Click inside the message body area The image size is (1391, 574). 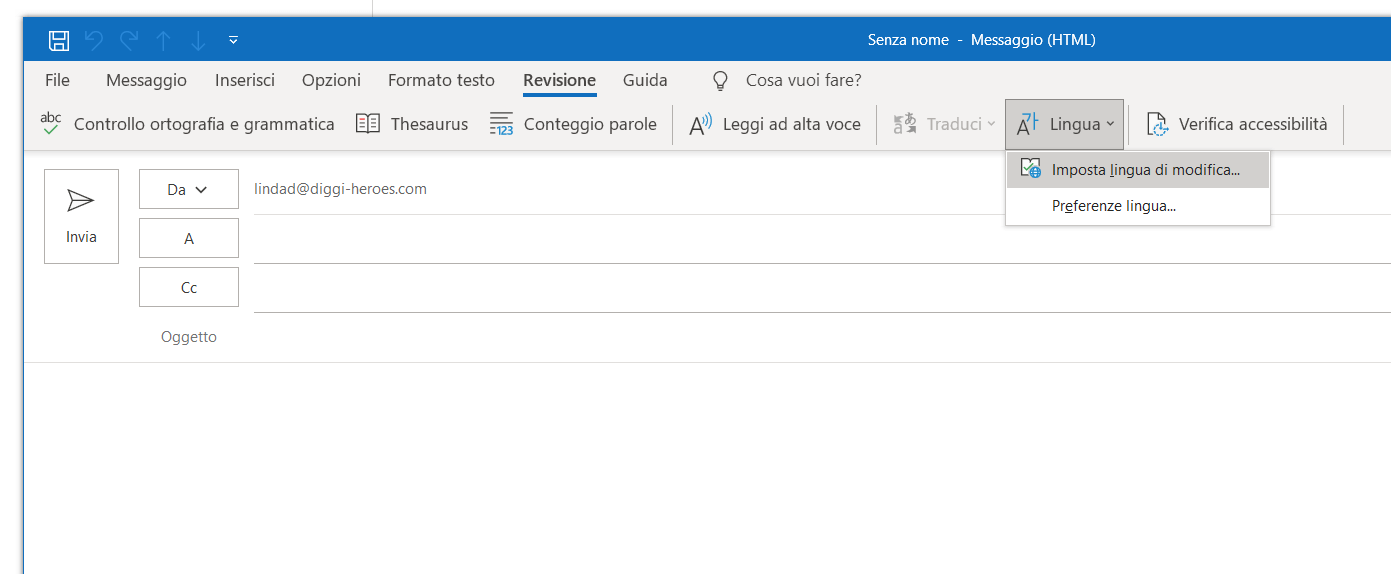pyautogui.click(x=707, y=468)
